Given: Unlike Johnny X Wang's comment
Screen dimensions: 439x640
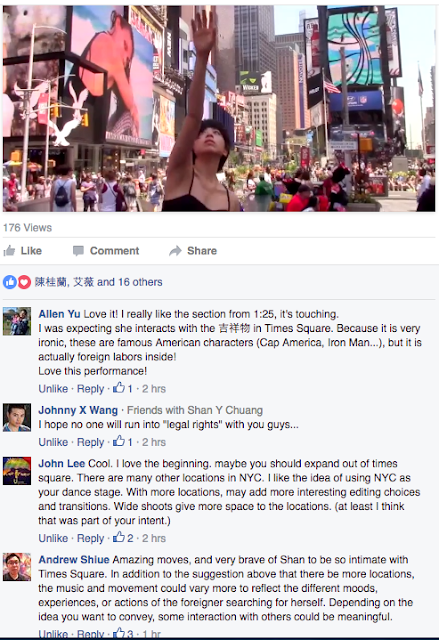Looking at the screenshot, I should click(53, 442).
